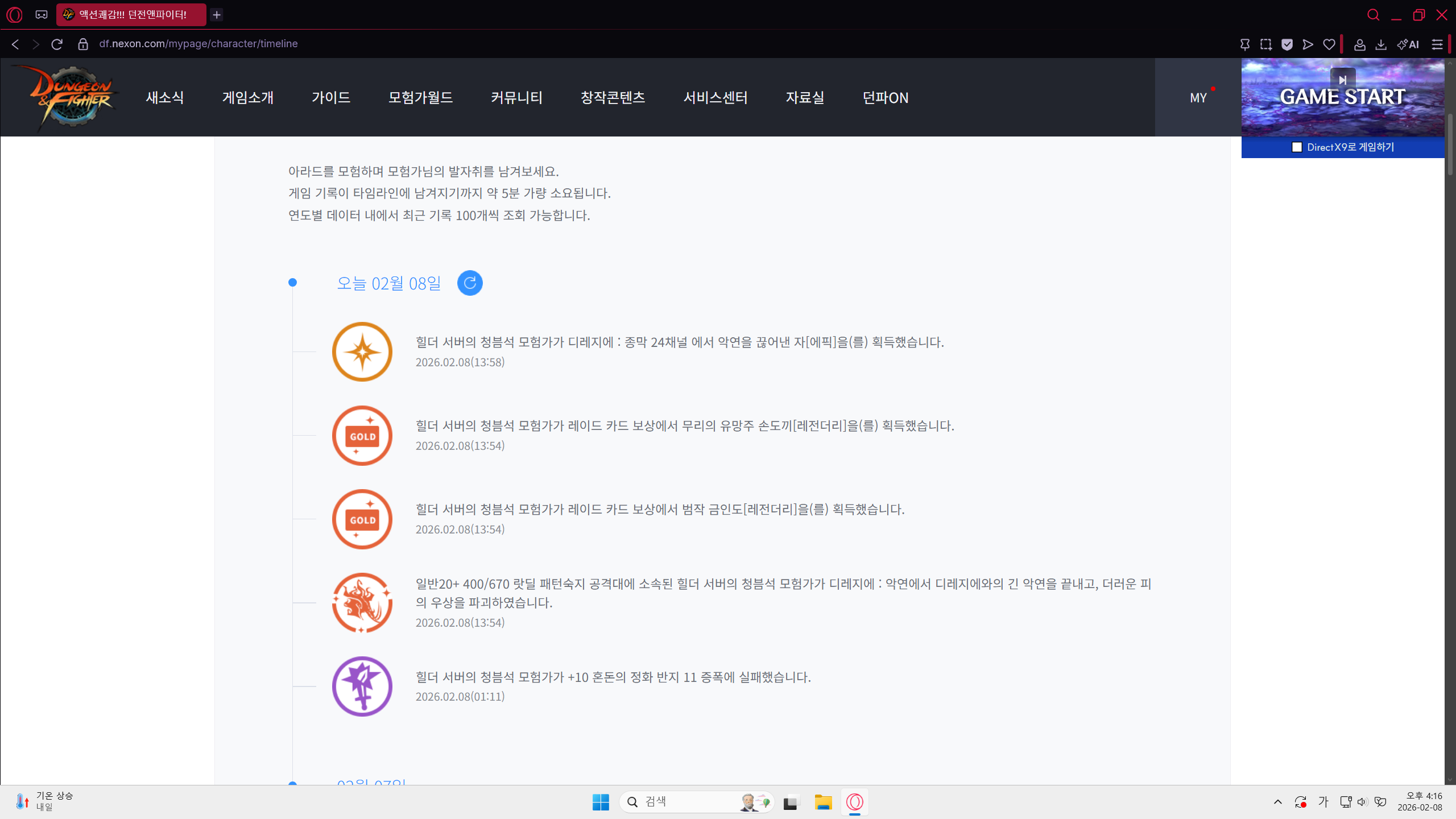Image resolution: width=1456 pixels, height=819 pixels.
Task: Click the purple amplification failure icon
Action: click(362, 686)
